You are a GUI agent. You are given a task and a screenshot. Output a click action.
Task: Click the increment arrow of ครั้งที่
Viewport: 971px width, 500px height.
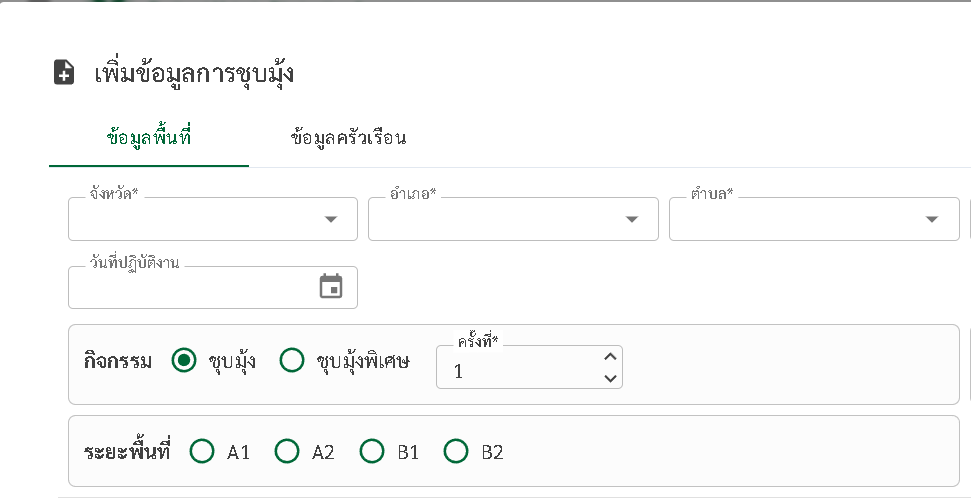[610, 357]
